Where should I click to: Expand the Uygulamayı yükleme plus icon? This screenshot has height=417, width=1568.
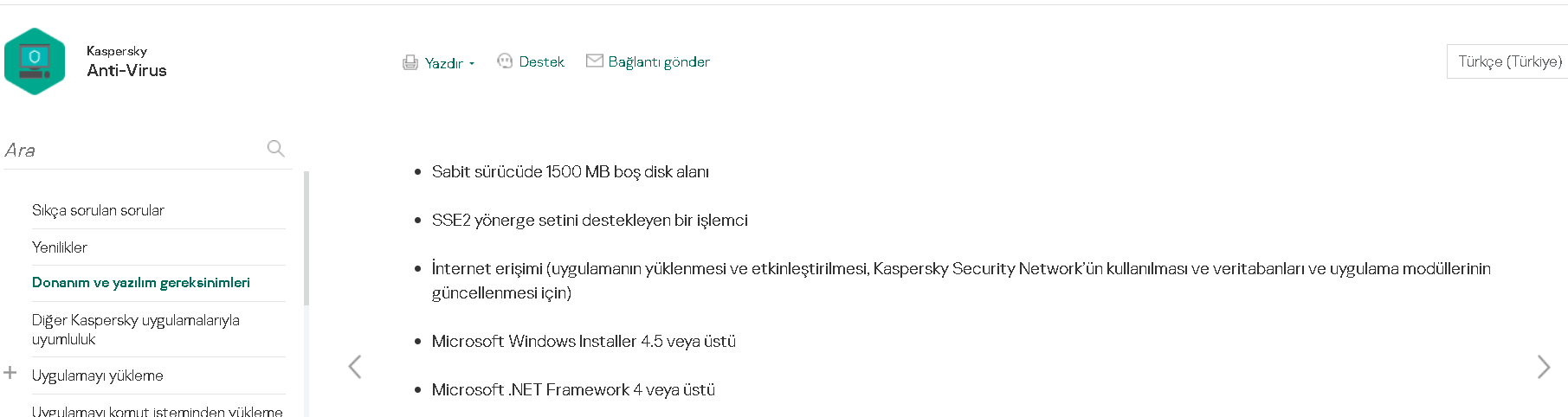(x=10, y=373)
